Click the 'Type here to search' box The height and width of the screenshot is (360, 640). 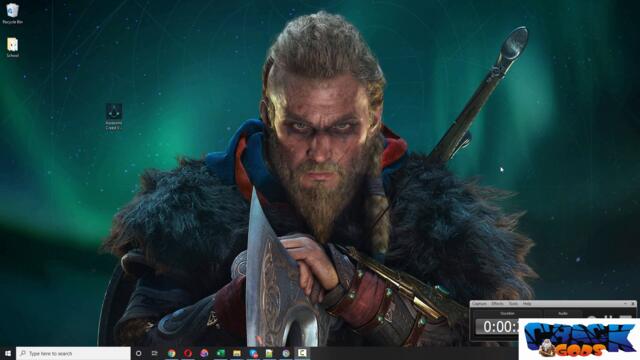coord(73,353)
